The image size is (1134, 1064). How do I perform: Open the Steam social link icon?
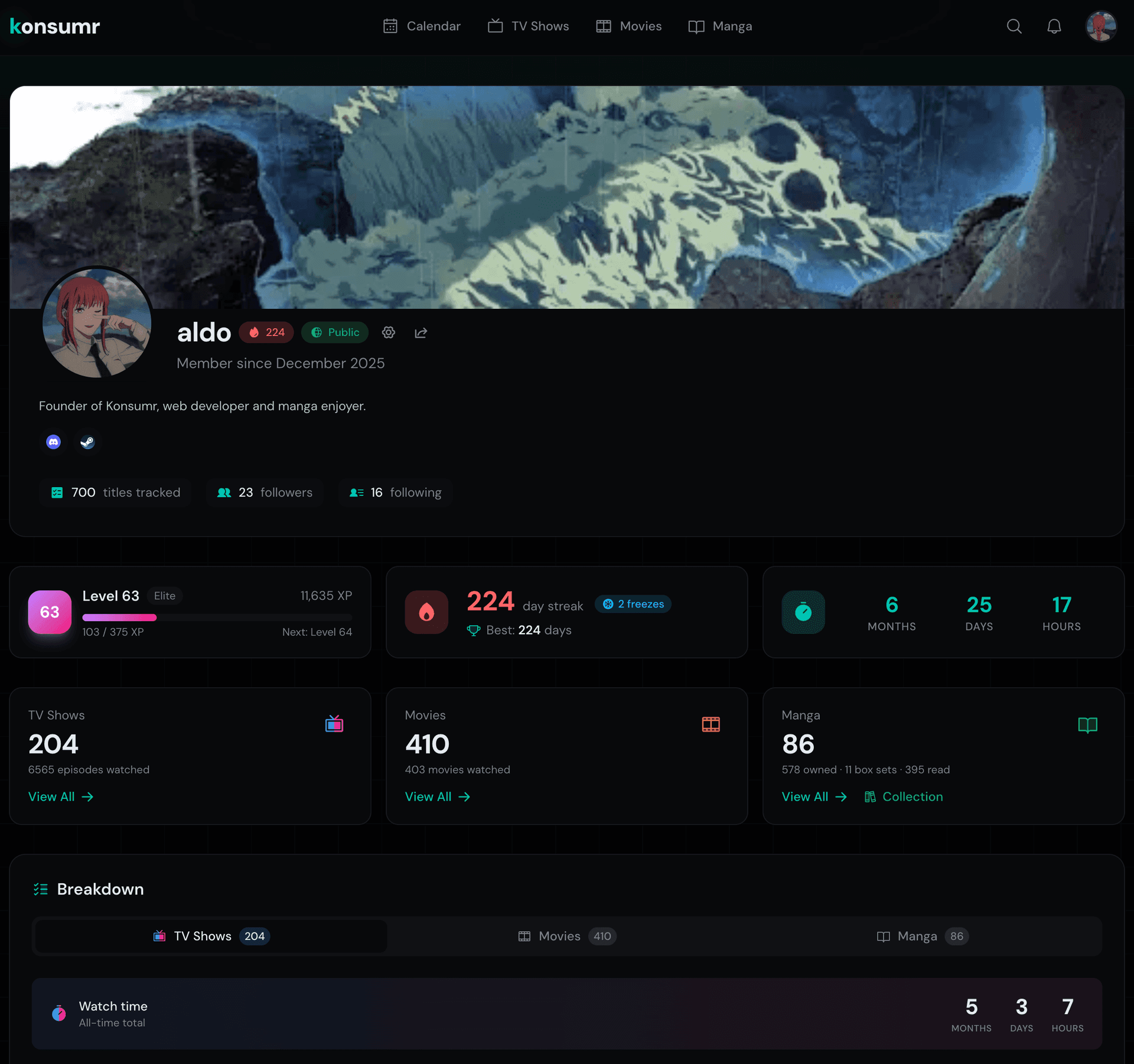[x=87, y=442]
